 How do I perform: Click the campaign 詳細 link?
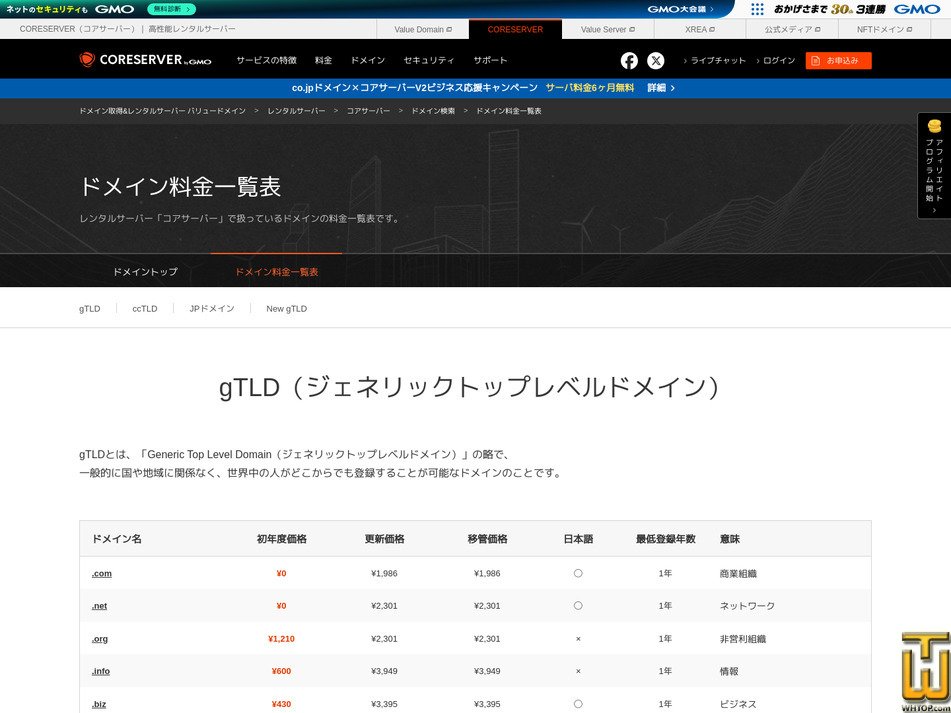point(660,88)
